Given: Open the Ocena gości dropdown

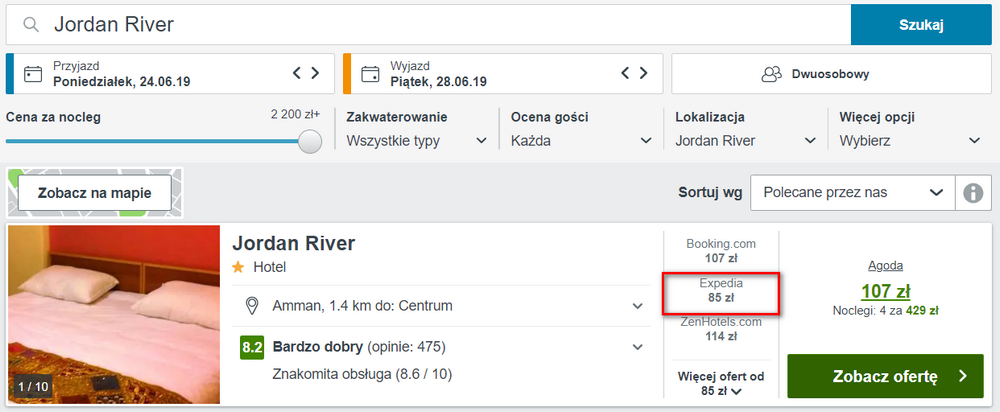Looking at the screenshot, I should point(582,141).
